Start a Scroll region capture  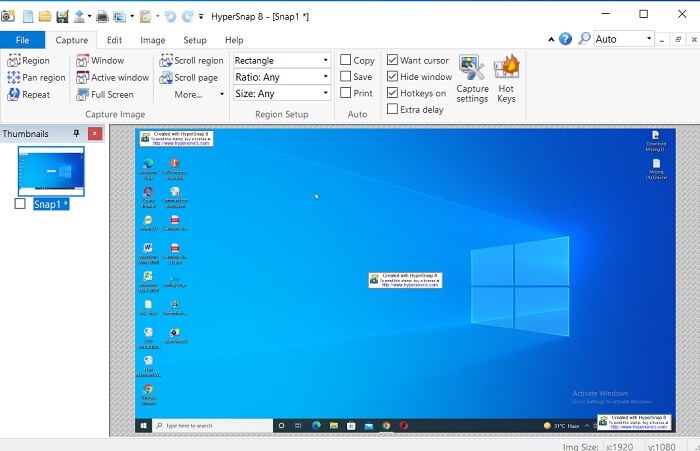point(192,60)
